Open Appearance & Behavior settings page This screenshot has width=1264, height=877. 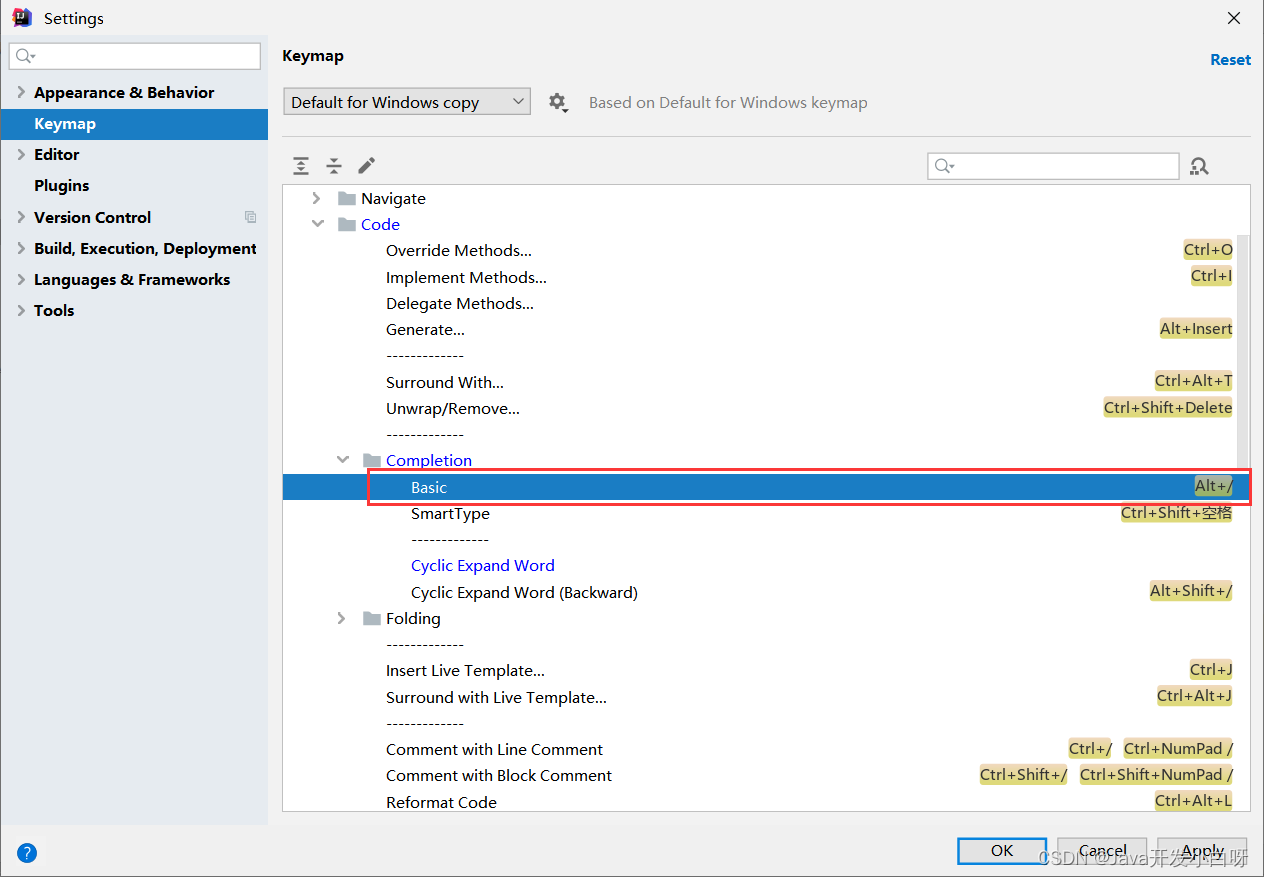tap(124, 92)
